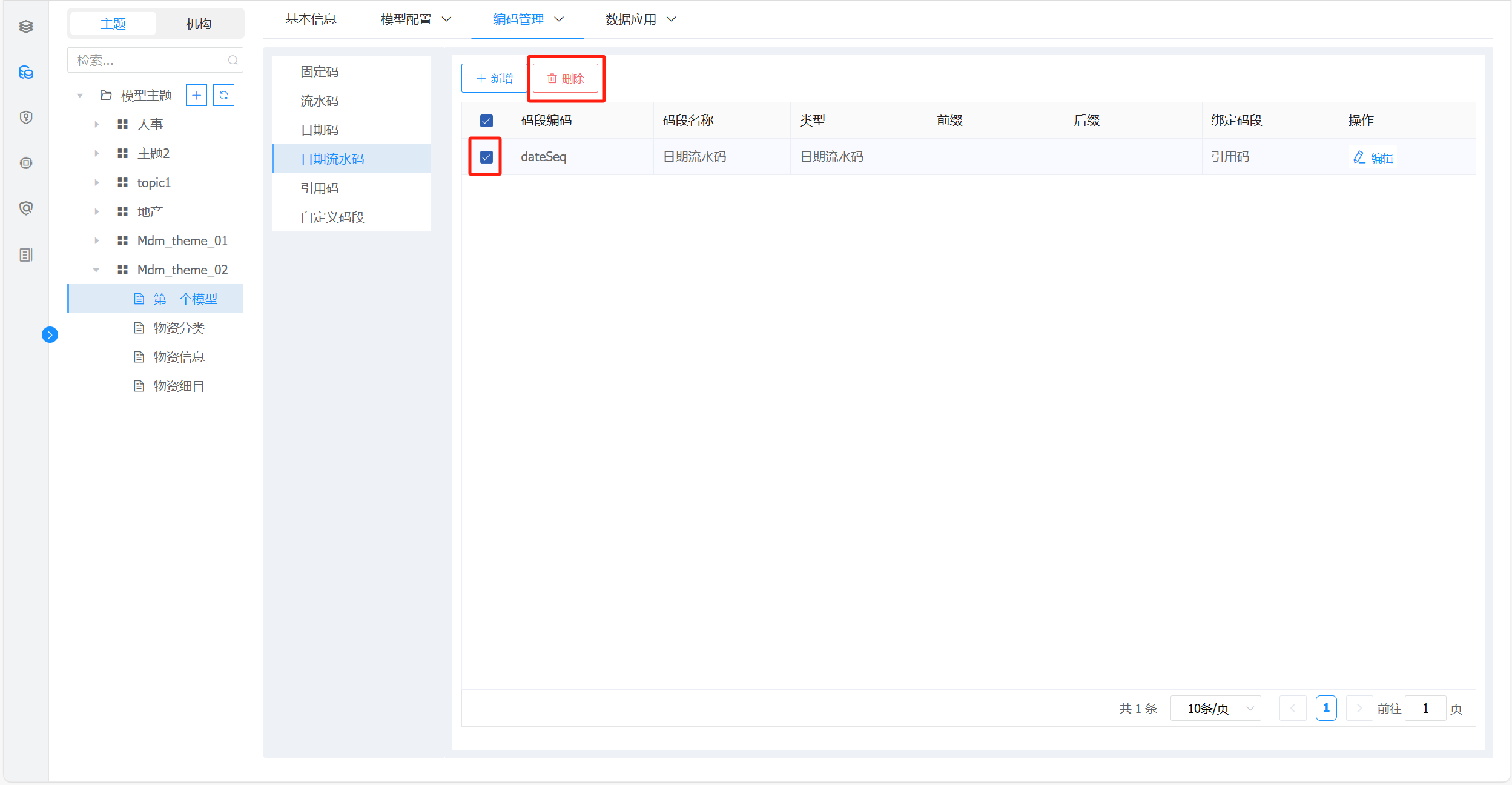Screen dimensions: 1512x785
Task: Open the document list icon in sidebar
Action: [x=25, y=255]
